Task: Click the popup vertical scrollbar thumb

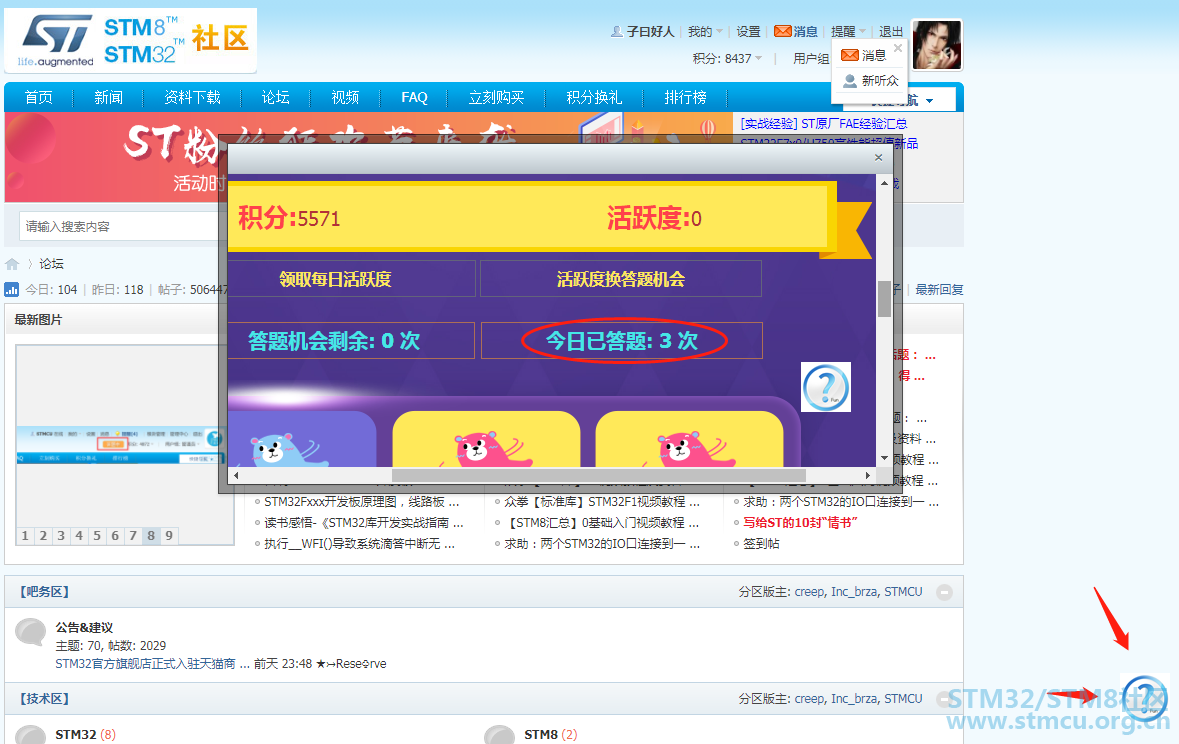Action: 884,299
